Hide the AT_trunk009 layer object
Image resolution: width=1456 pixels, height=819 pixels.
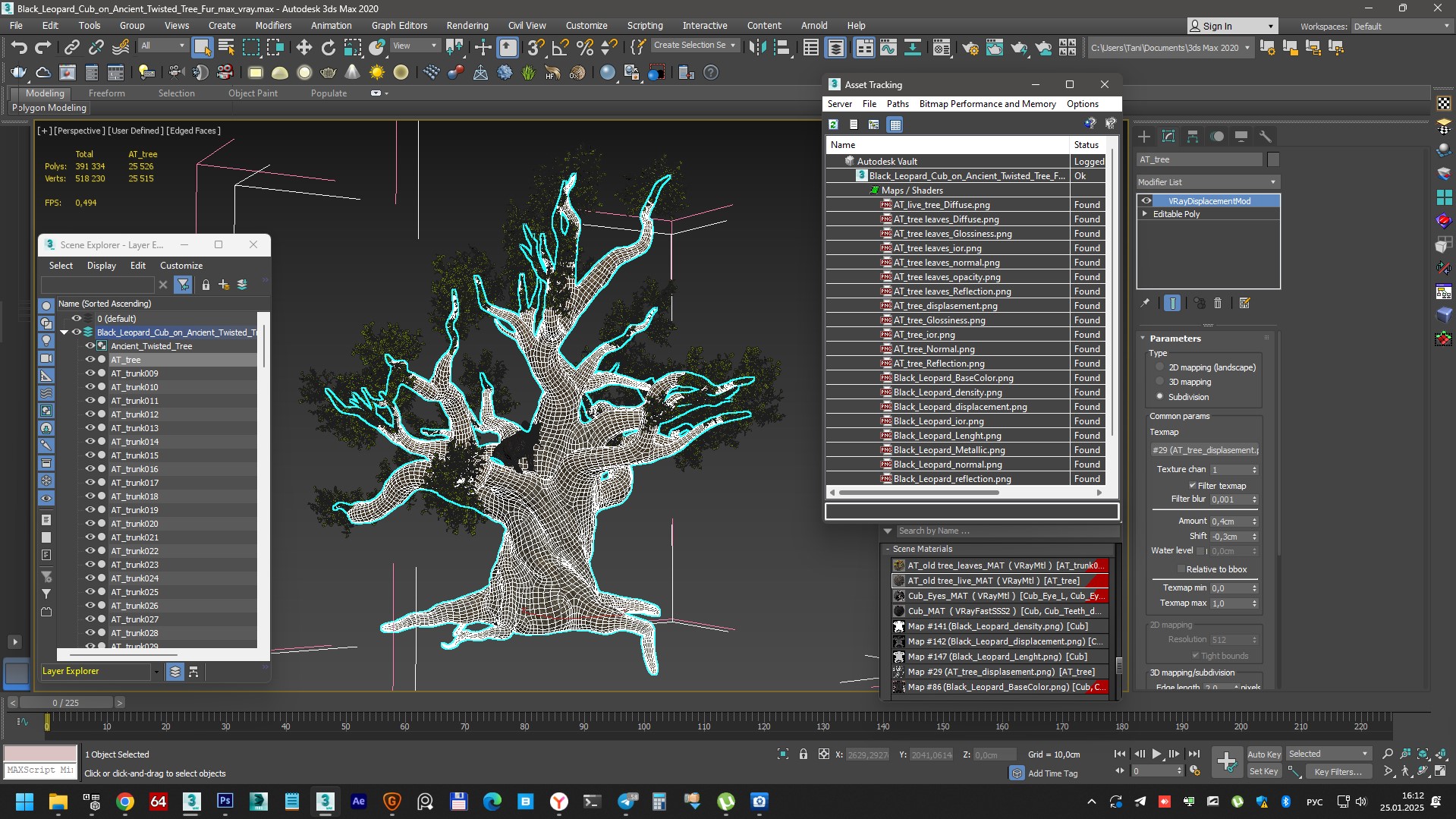pyautogui.click(x=90, y=373)
